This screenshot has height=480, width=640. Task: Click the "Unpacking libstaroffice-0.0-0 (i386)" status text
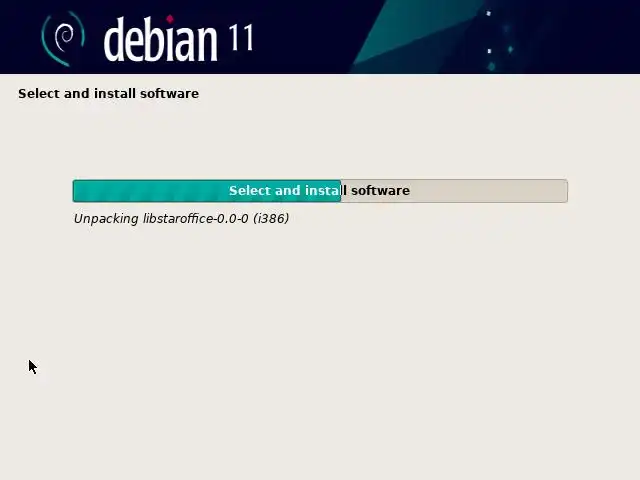(181, 219)
